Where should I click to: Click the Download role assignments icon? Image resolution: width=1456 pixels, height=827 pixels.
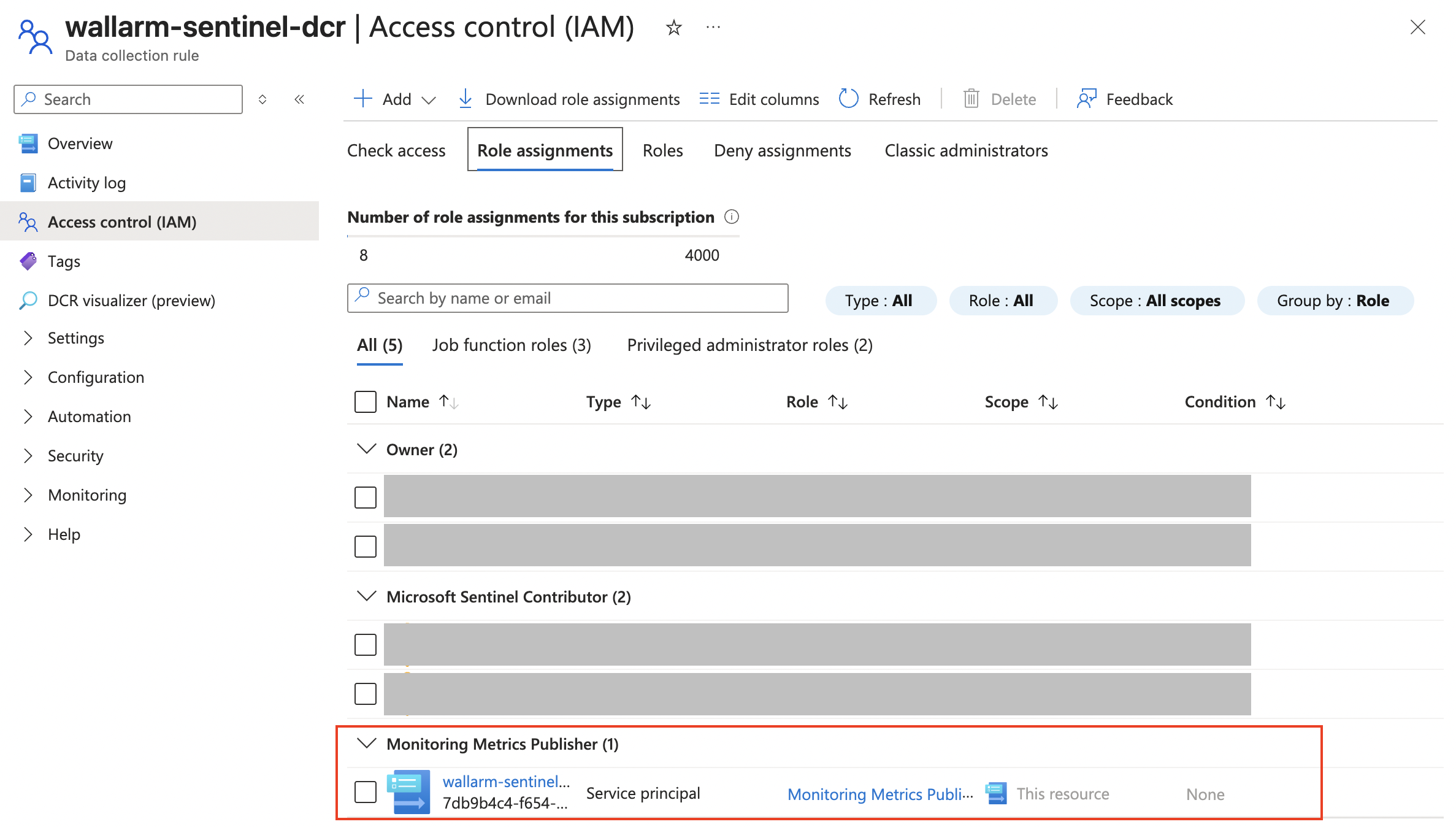(x=466, y=98)
